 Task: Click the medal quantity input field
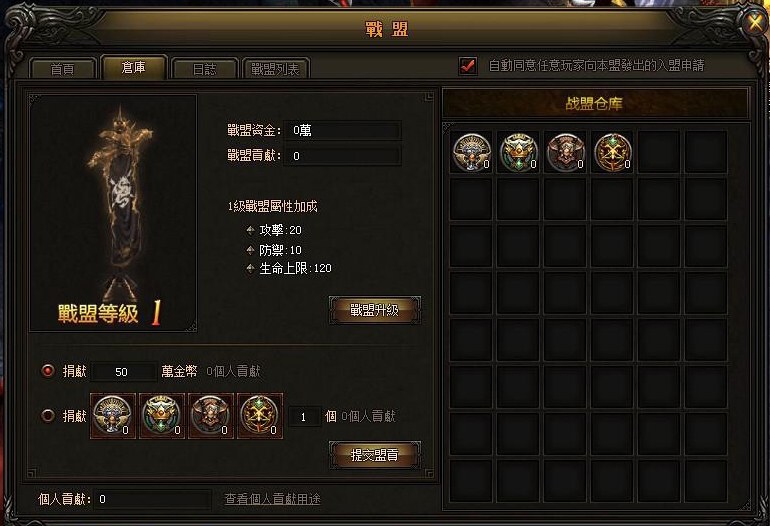tap(304, 417)
